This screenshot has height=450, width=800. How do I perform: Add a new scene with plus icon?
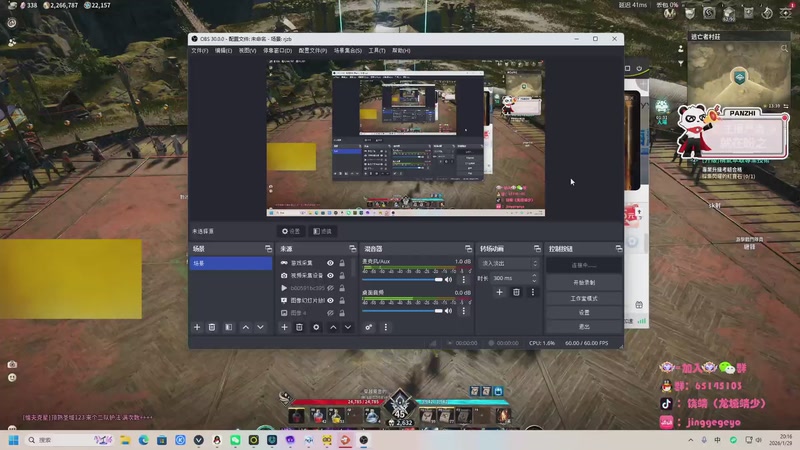click(197, 327)
